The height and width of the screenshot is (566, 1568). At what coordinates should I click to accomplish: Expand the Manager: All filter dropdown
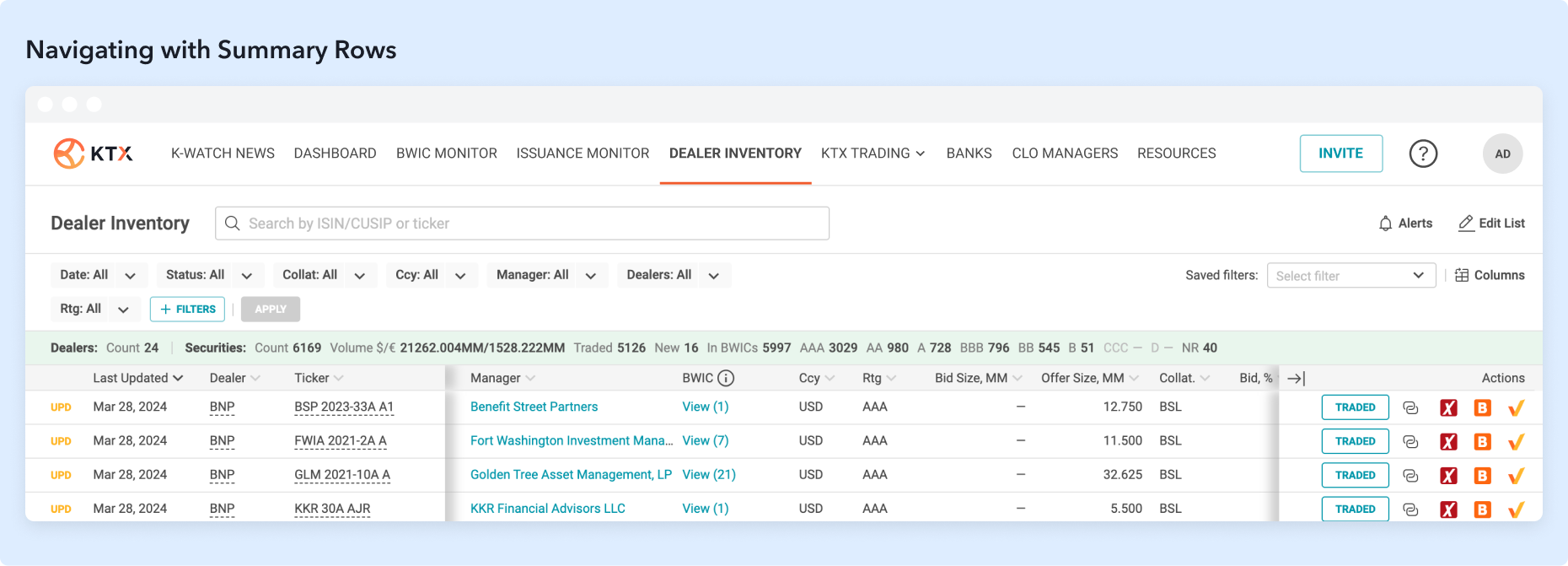tap(590, 276)
